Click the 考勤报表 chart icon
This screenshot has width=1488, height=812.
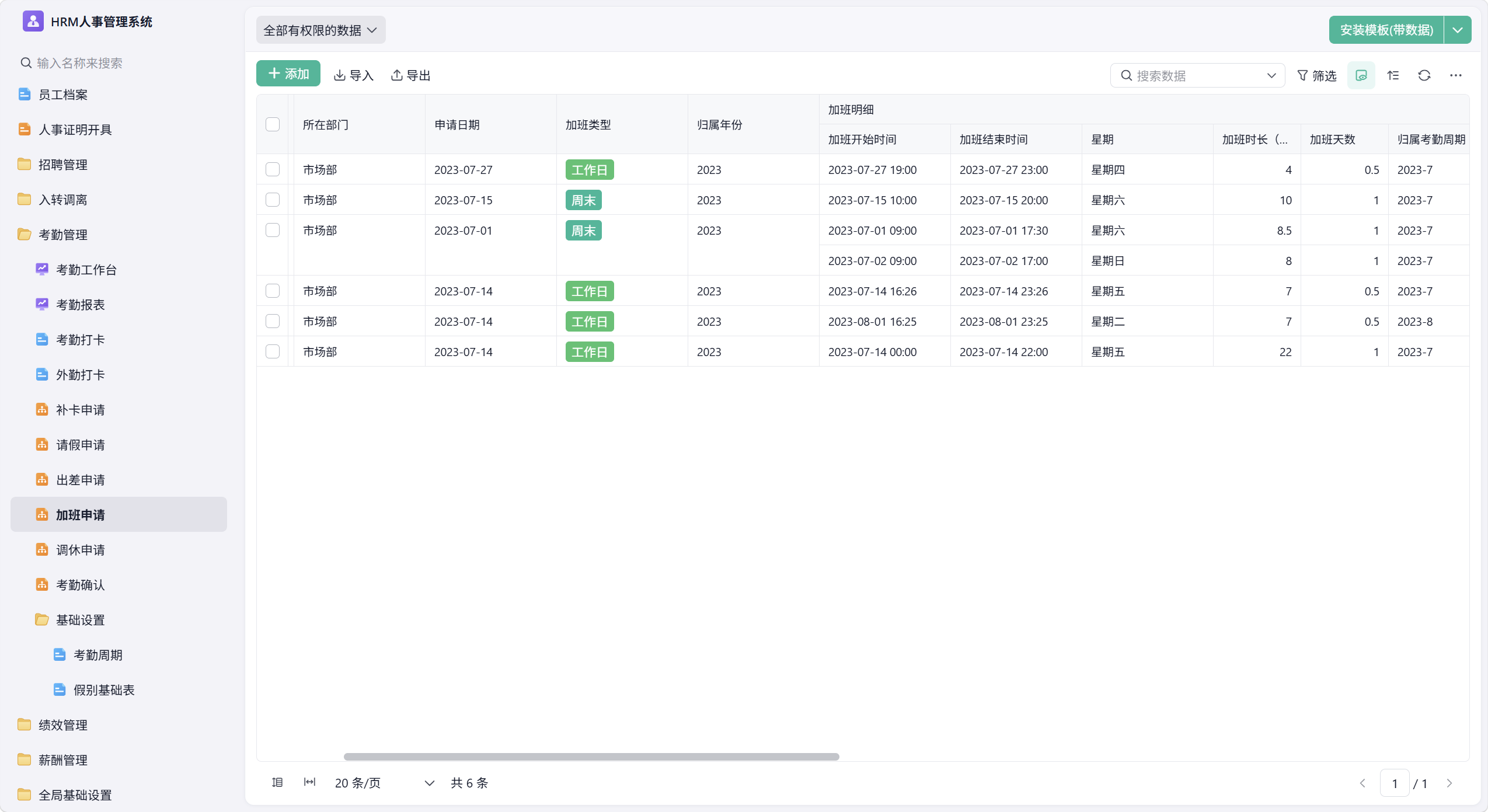tap(42, 304)
